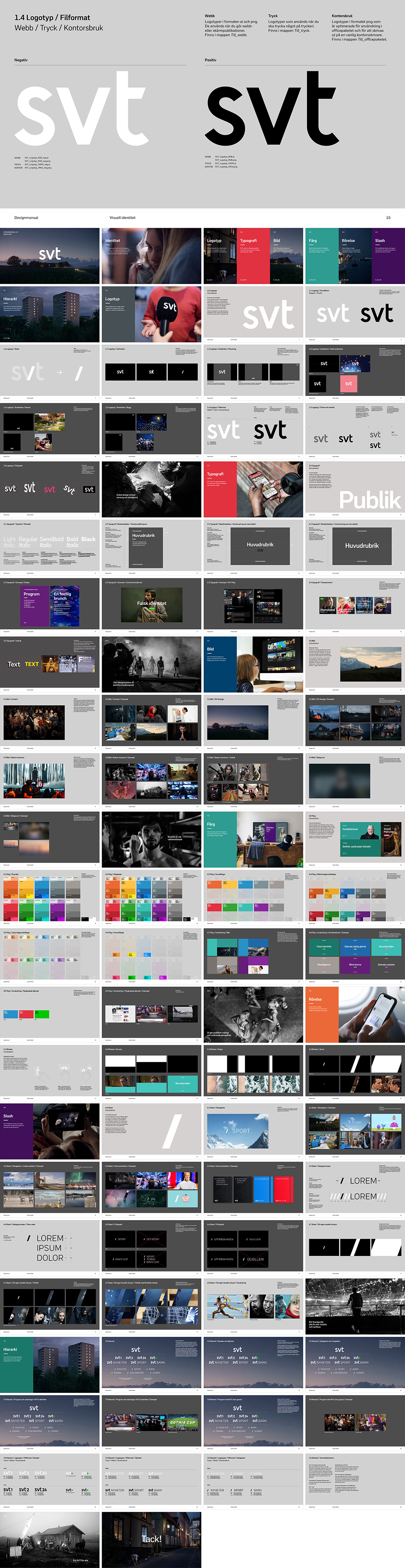
Task: Open the blue "Bild" section thumbnail
Action: tap(253, 665)
